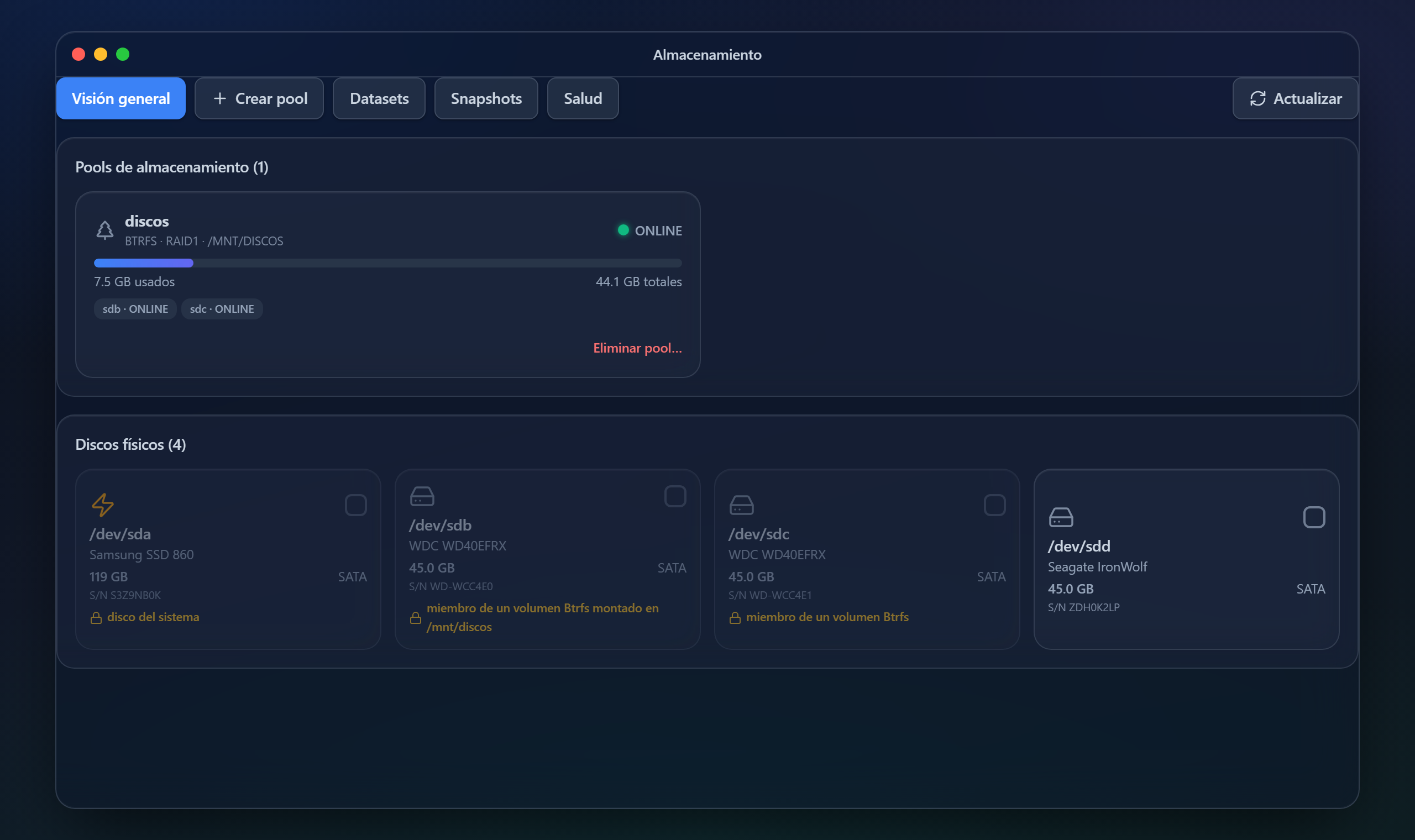This screenshot has height=840, width=1415.
Task: Tick the checkbox on the /dev/sdc card
Action: (x=994, y=505)
